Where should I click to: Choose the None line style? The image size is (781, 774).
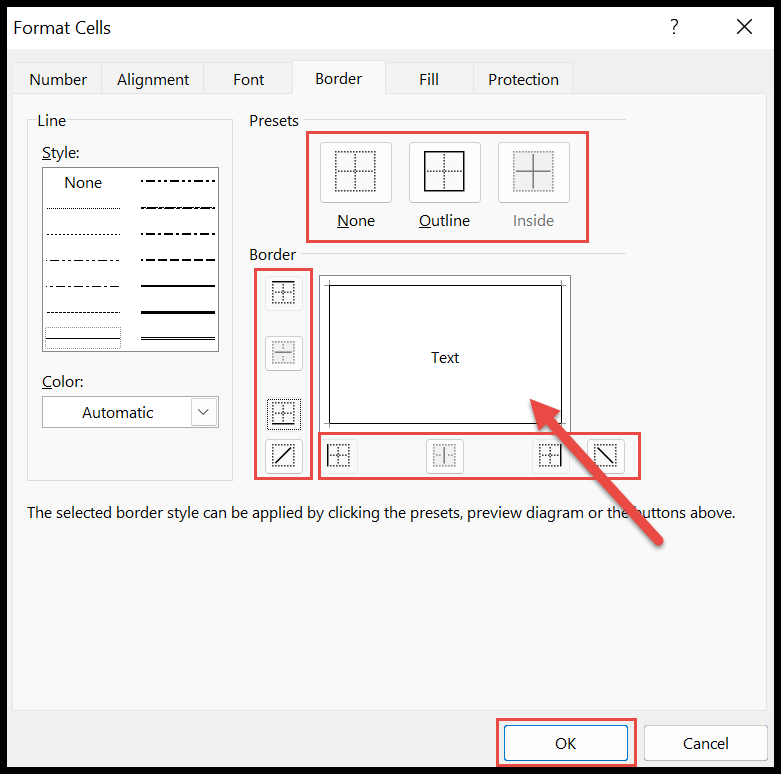[x=83, y=183]
